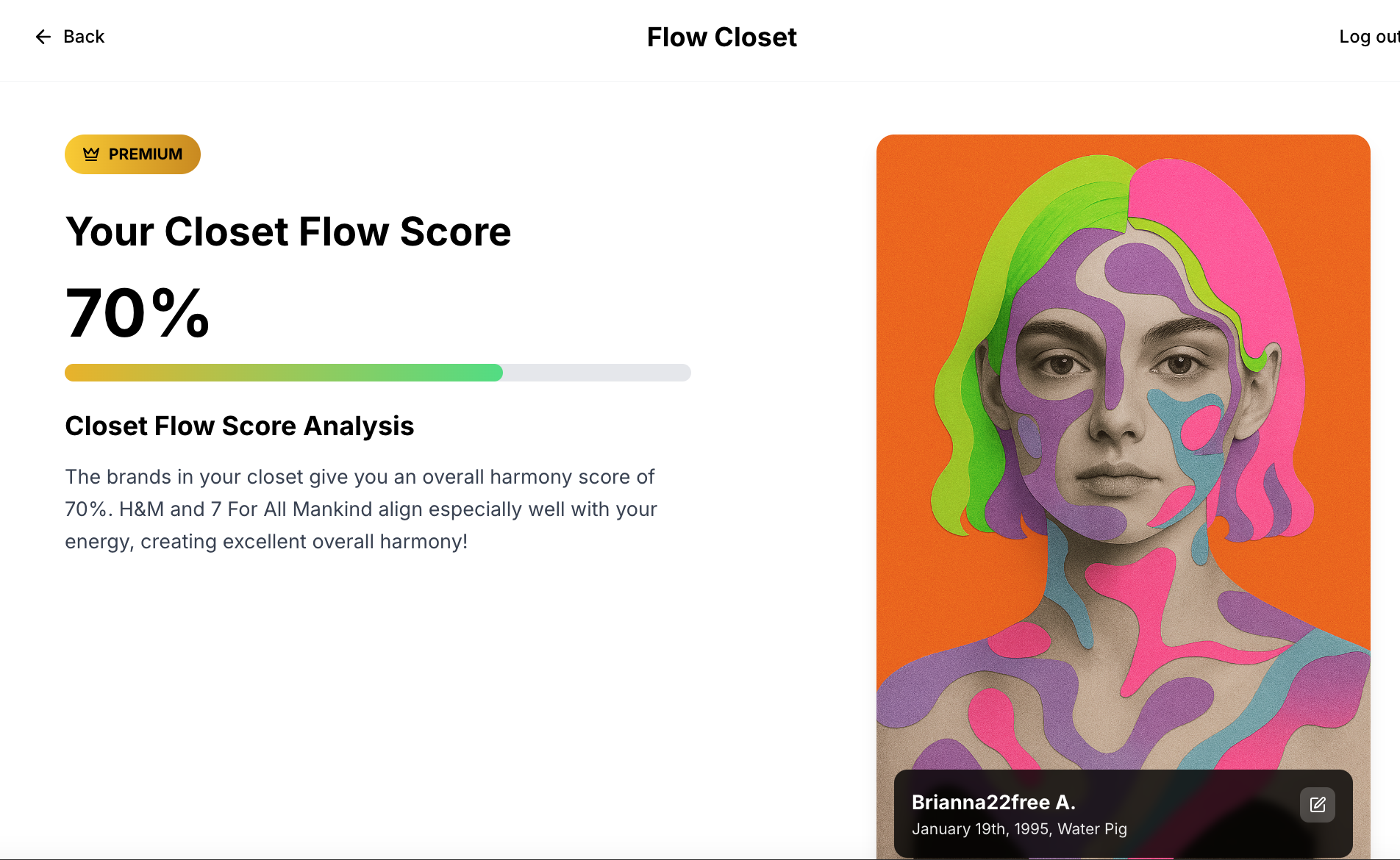Click the back arrow icon
Image resolution: width=1400 pixels, height=860 pixels.
(x=43, y=37)
